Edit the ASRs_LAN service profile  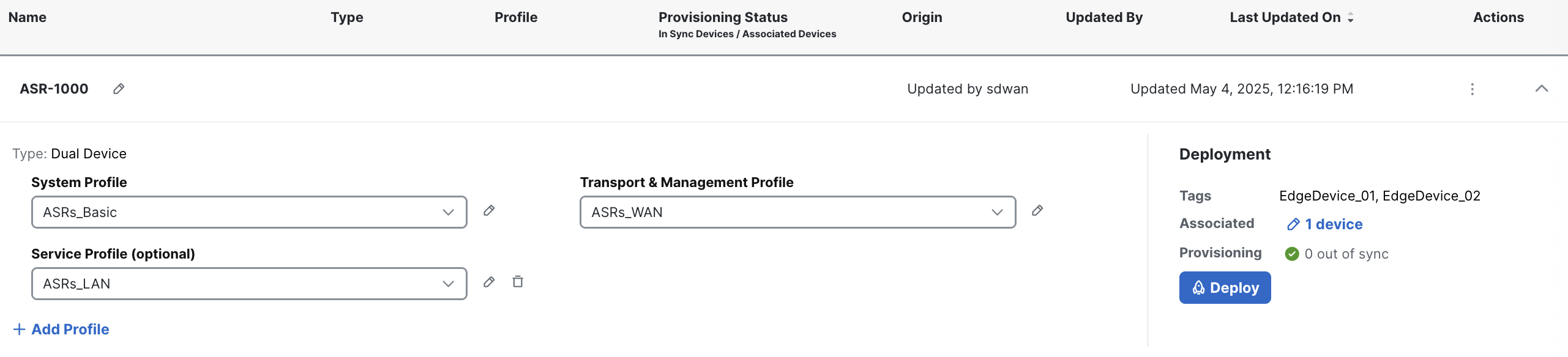click(x=489, y=282)
